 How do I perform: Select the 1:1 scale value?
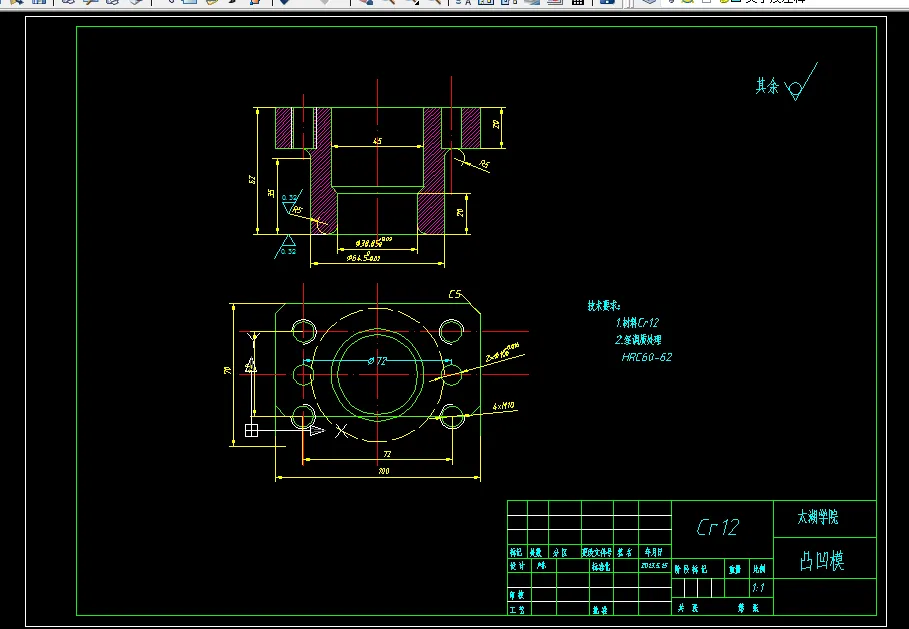point(758,588)
